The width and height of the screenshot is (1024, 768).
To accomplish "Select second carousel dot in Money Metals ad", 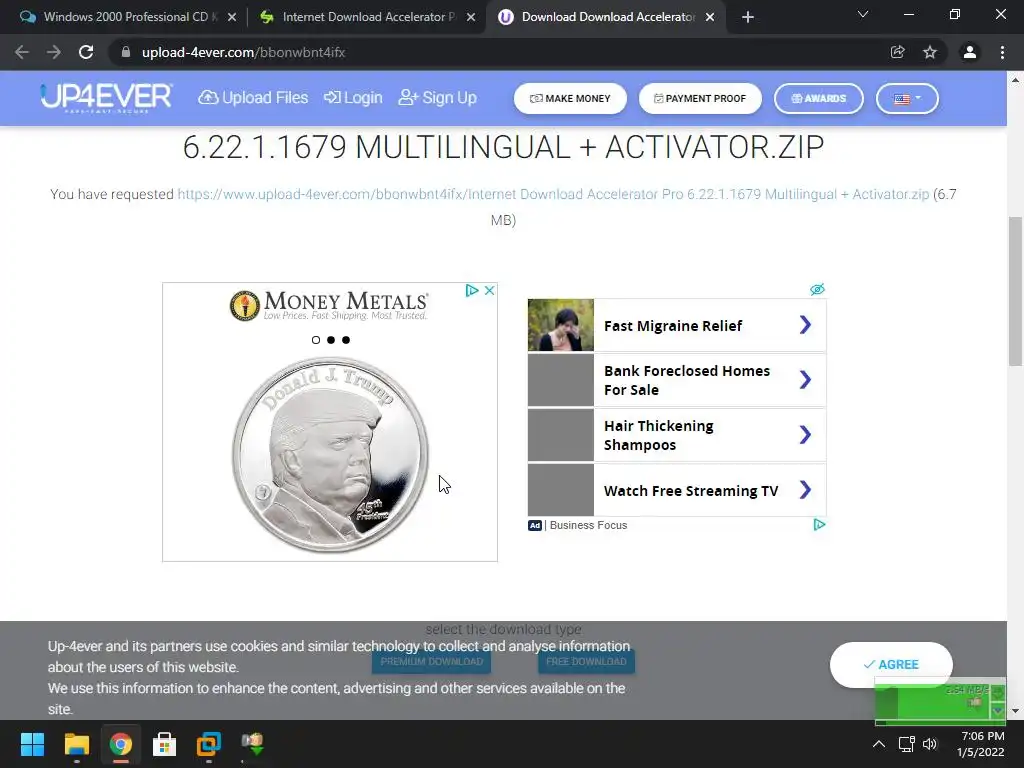I will (x=331, y=340).
